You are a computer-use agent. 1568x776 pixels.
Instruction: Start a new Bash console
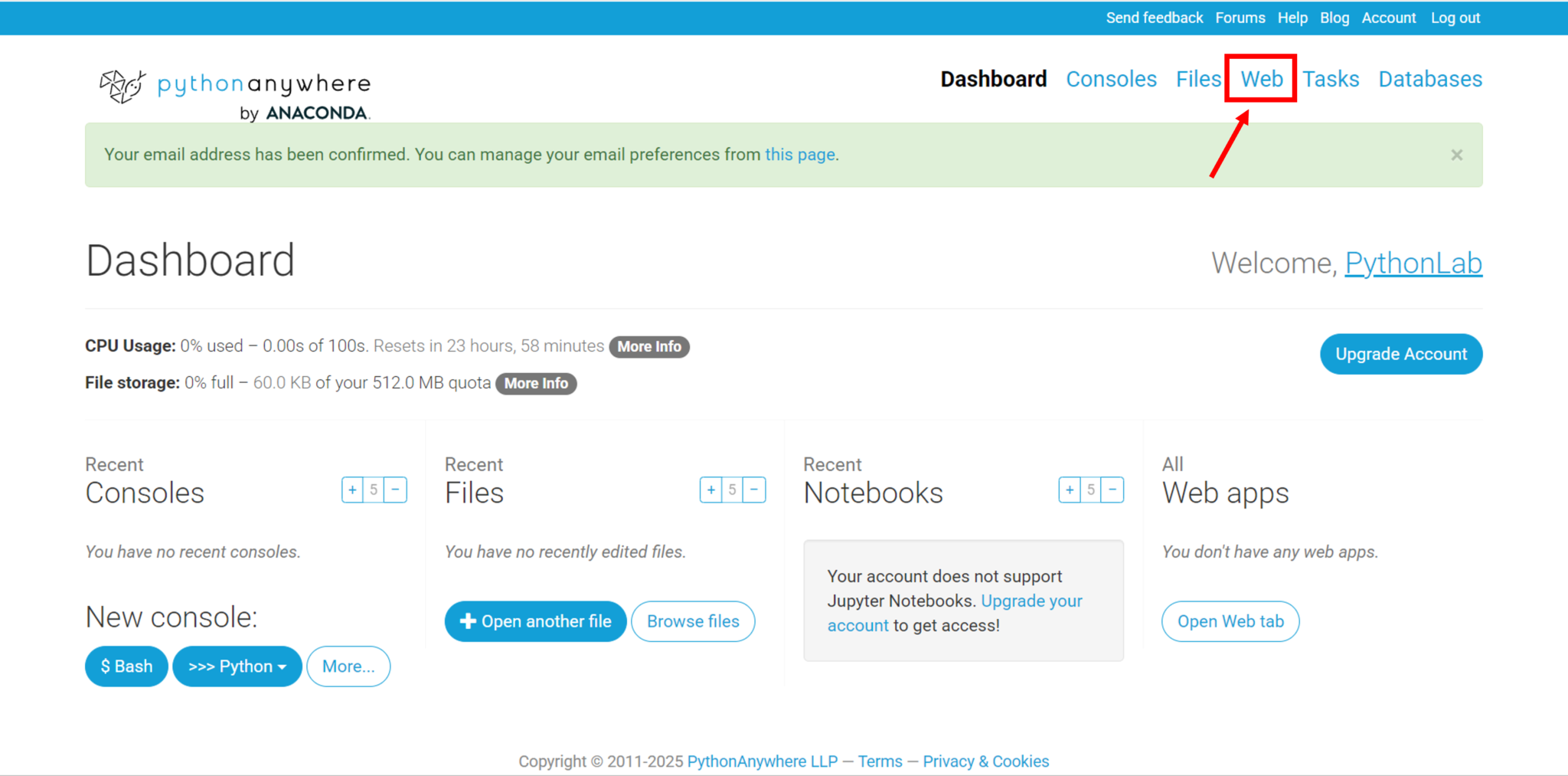(x=126, y=666)
